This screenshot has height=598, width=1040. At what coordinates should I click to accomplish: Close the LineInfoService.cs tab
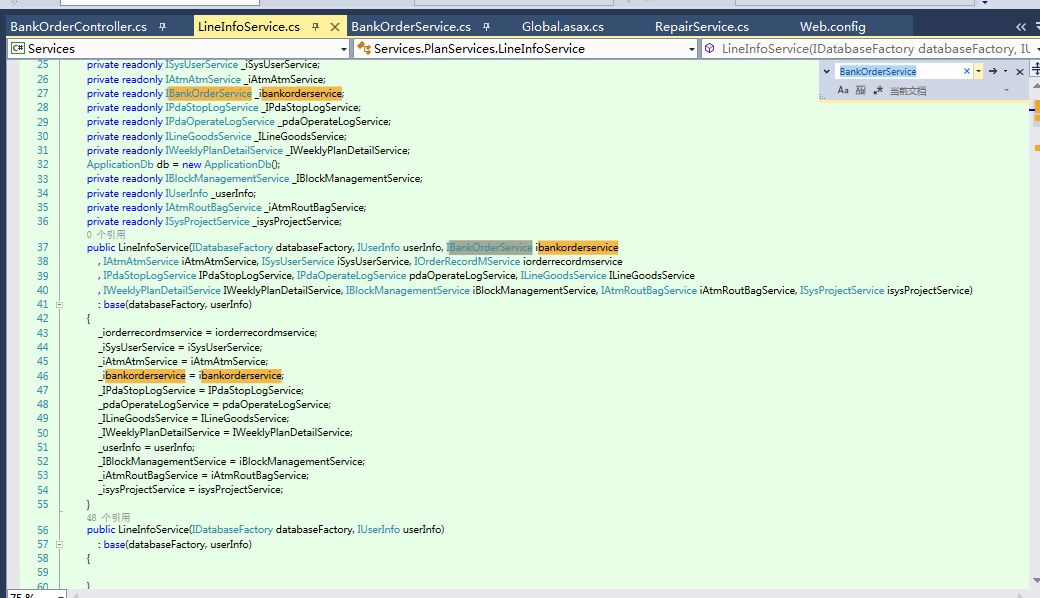point(334,27)
